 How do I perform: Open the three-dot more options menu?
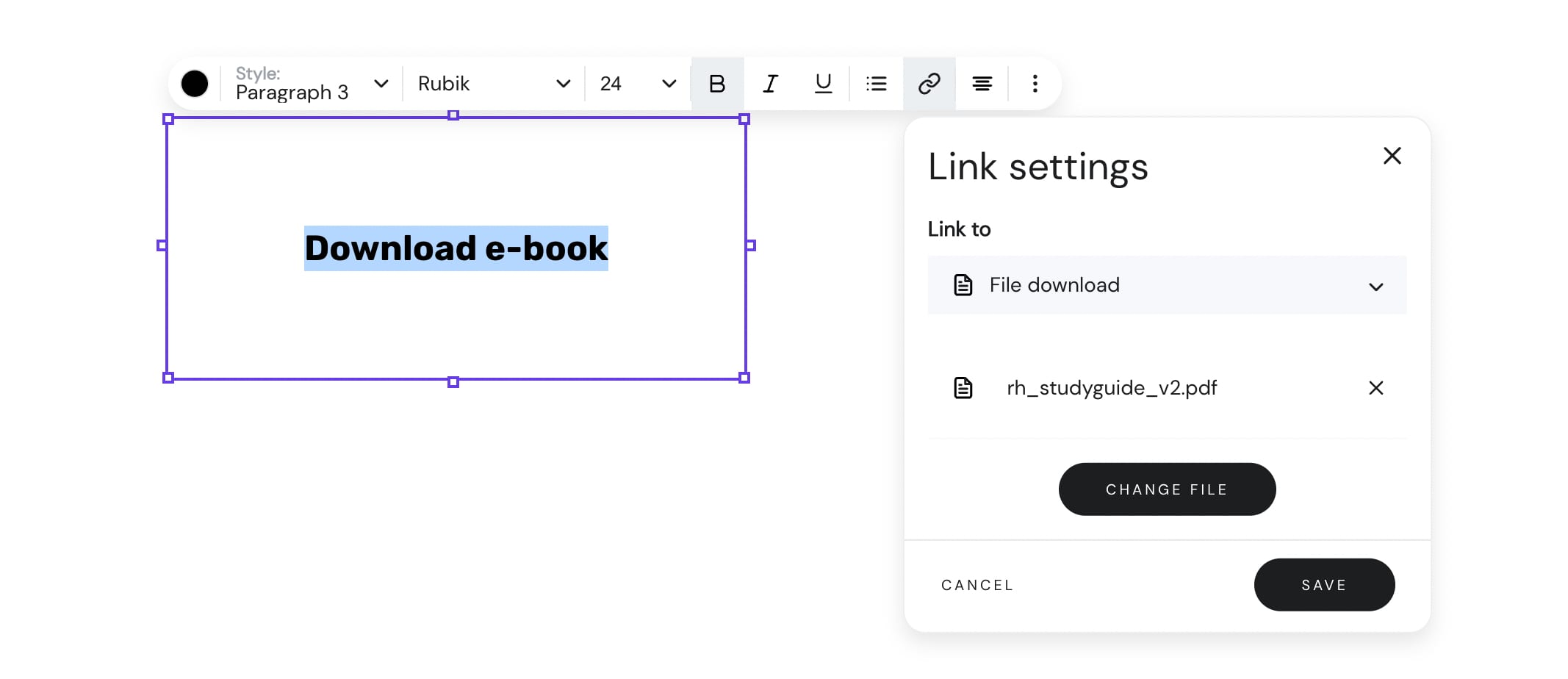(1035, 84)
